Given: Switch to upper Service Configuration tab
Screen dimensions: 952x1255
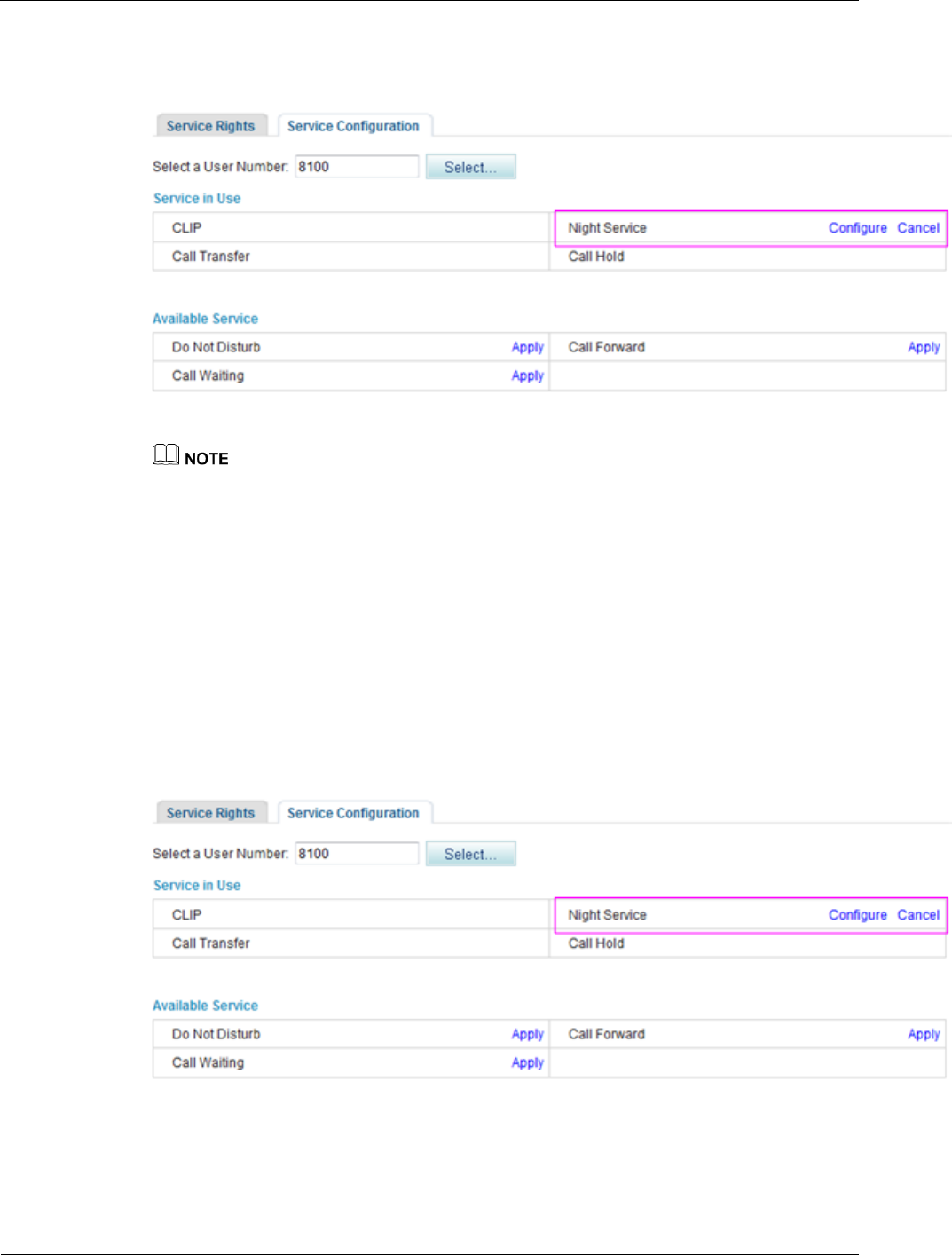Looking at the screenshot, I should (x=354, y=126).
